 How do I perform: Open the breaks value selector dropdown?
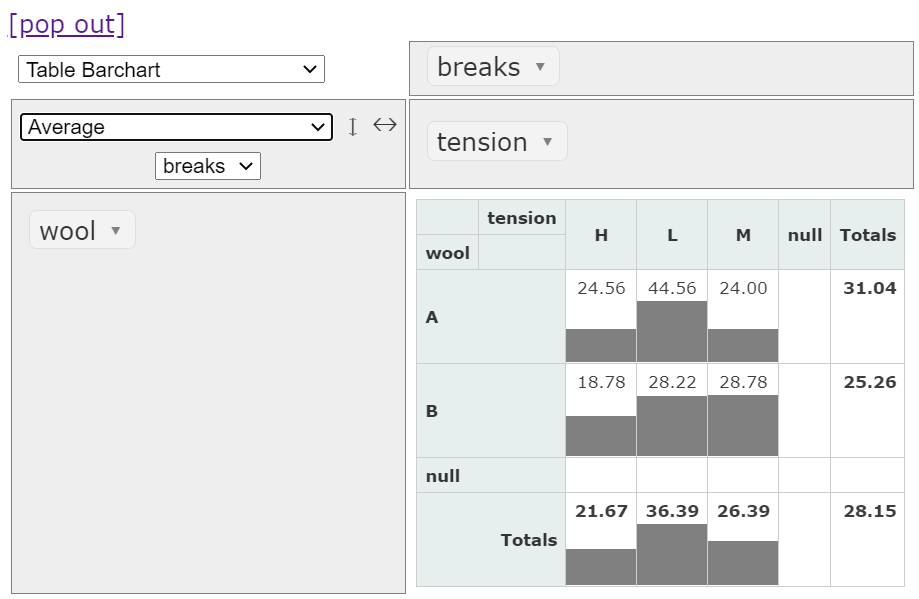[207, 166]
